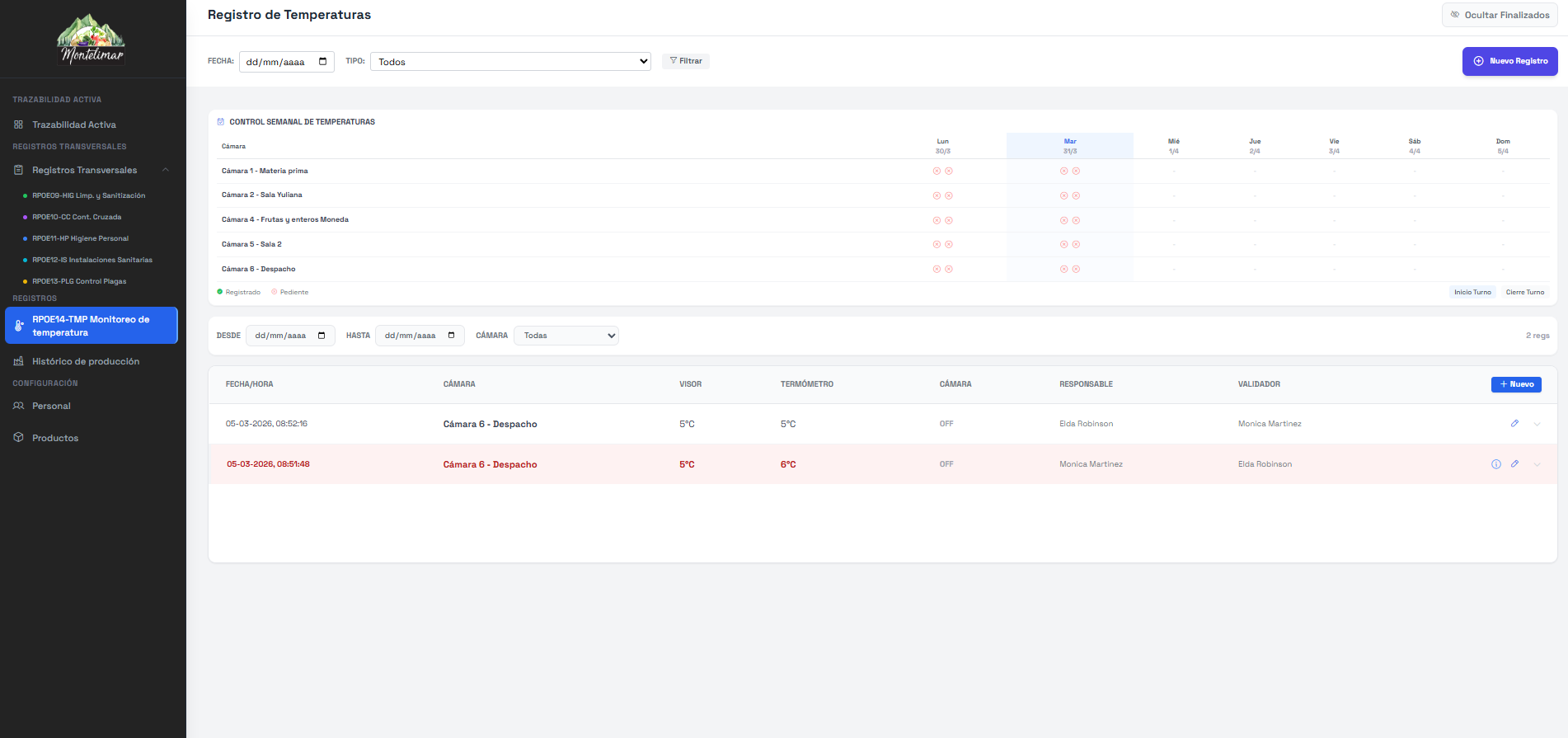Click Cámara 5 Tuesday cierre-turno pending icon
1568x738 pixels.
tap(1076, 244)
